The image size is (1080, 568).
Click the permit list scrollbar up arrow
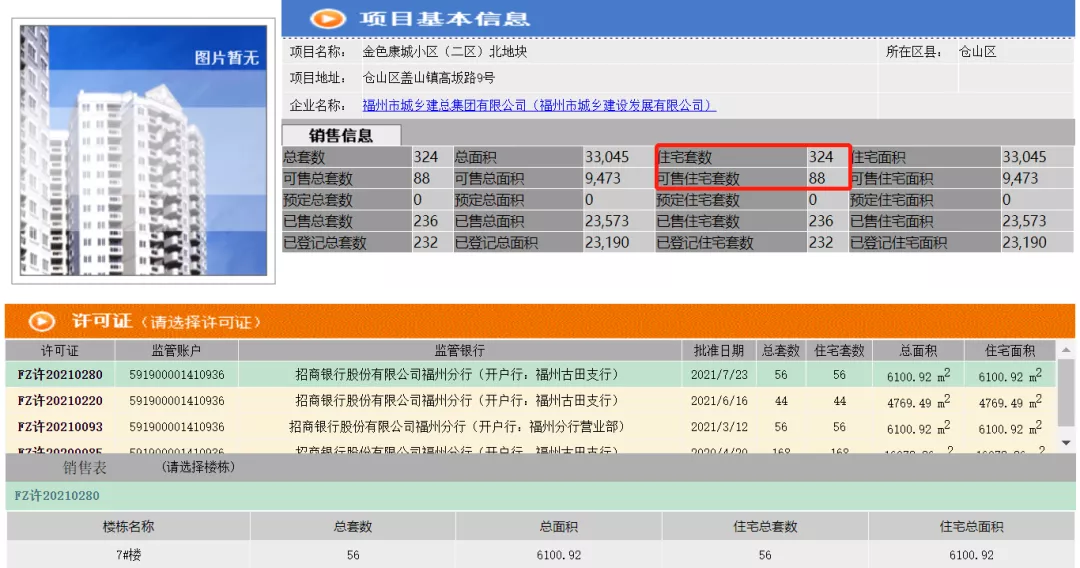(1066, 350)
